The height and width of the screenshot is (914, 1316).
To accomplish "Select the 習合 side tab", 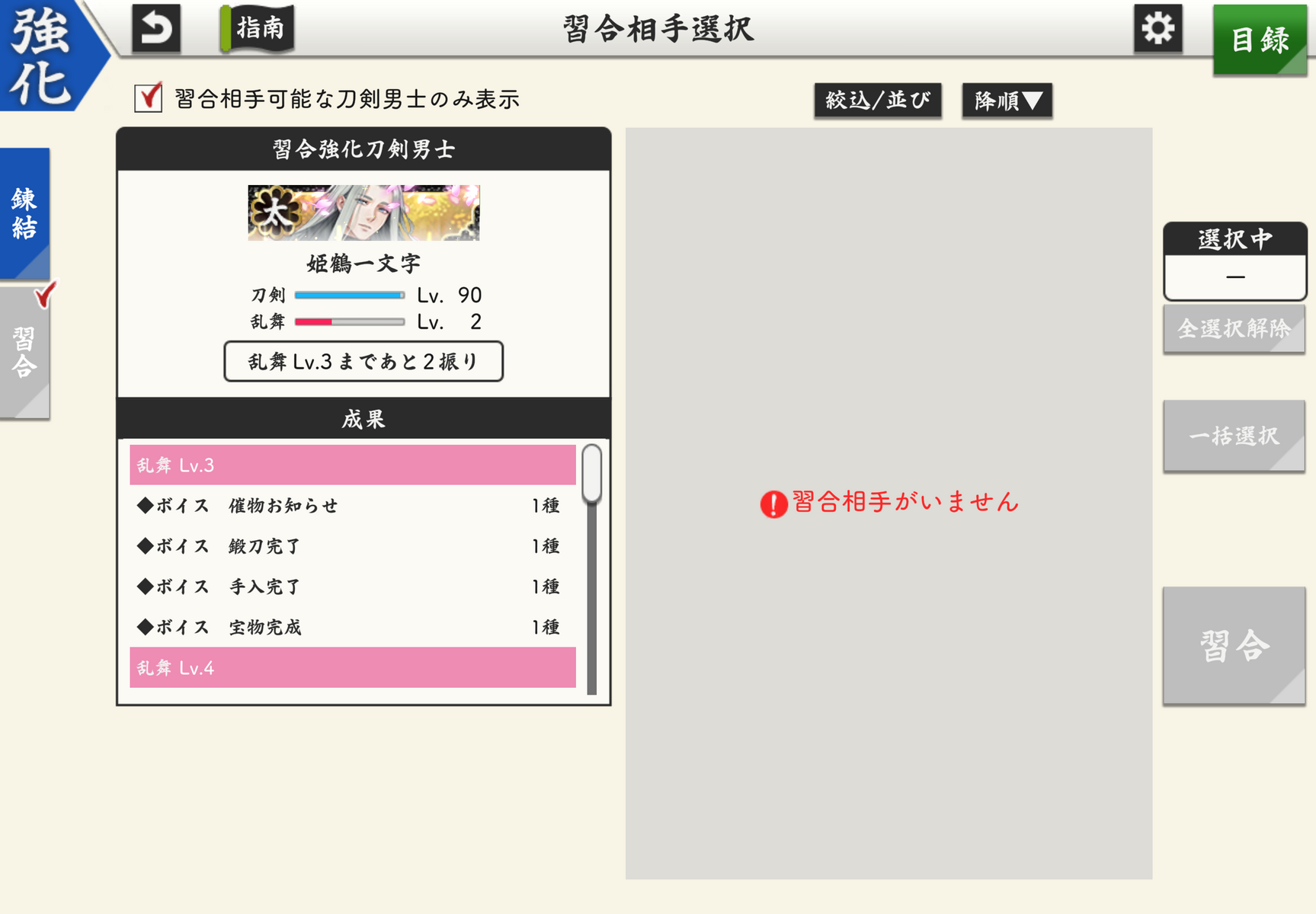I will 24,353.
